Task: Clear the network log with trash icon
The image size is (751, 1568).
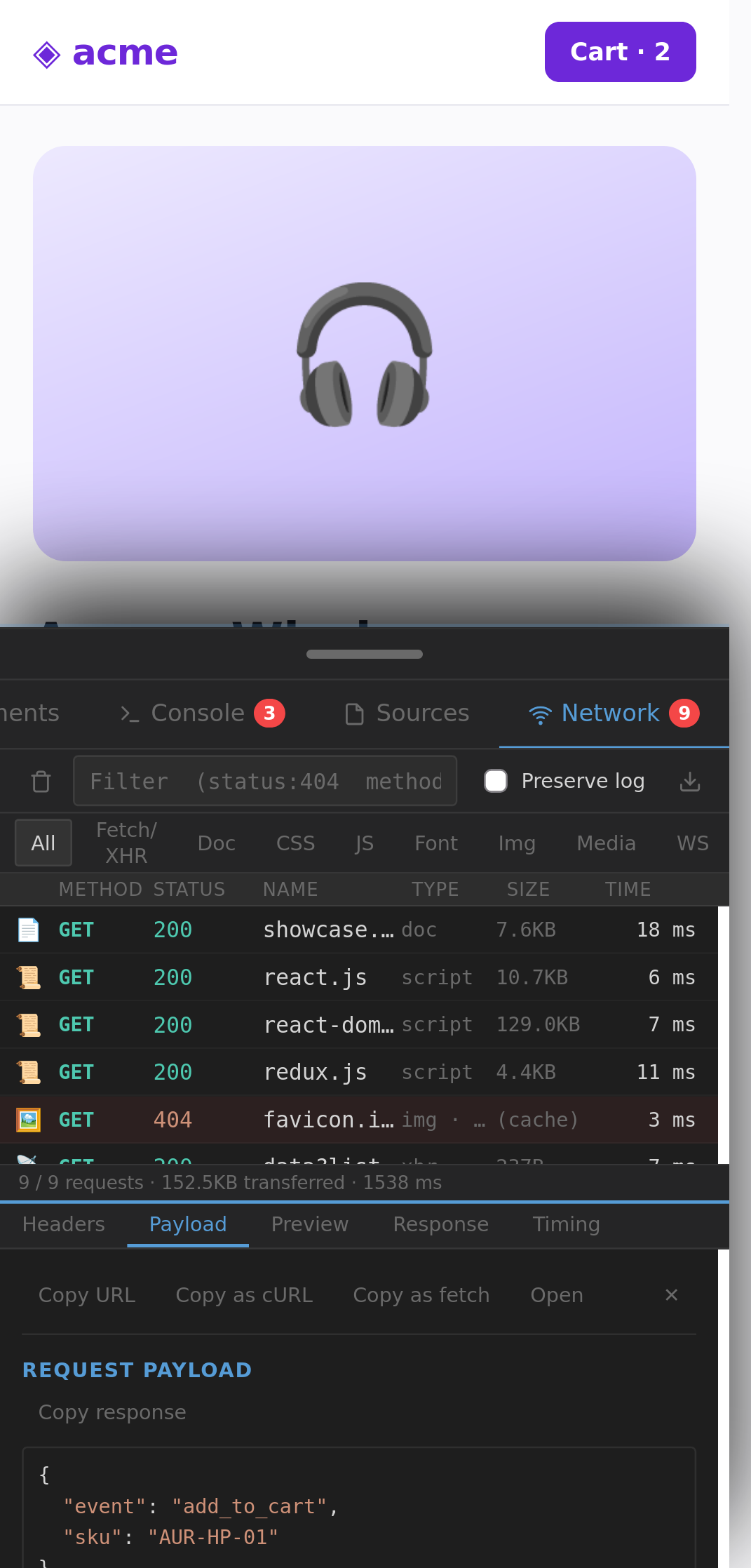Action: click(x=41, y=781)
